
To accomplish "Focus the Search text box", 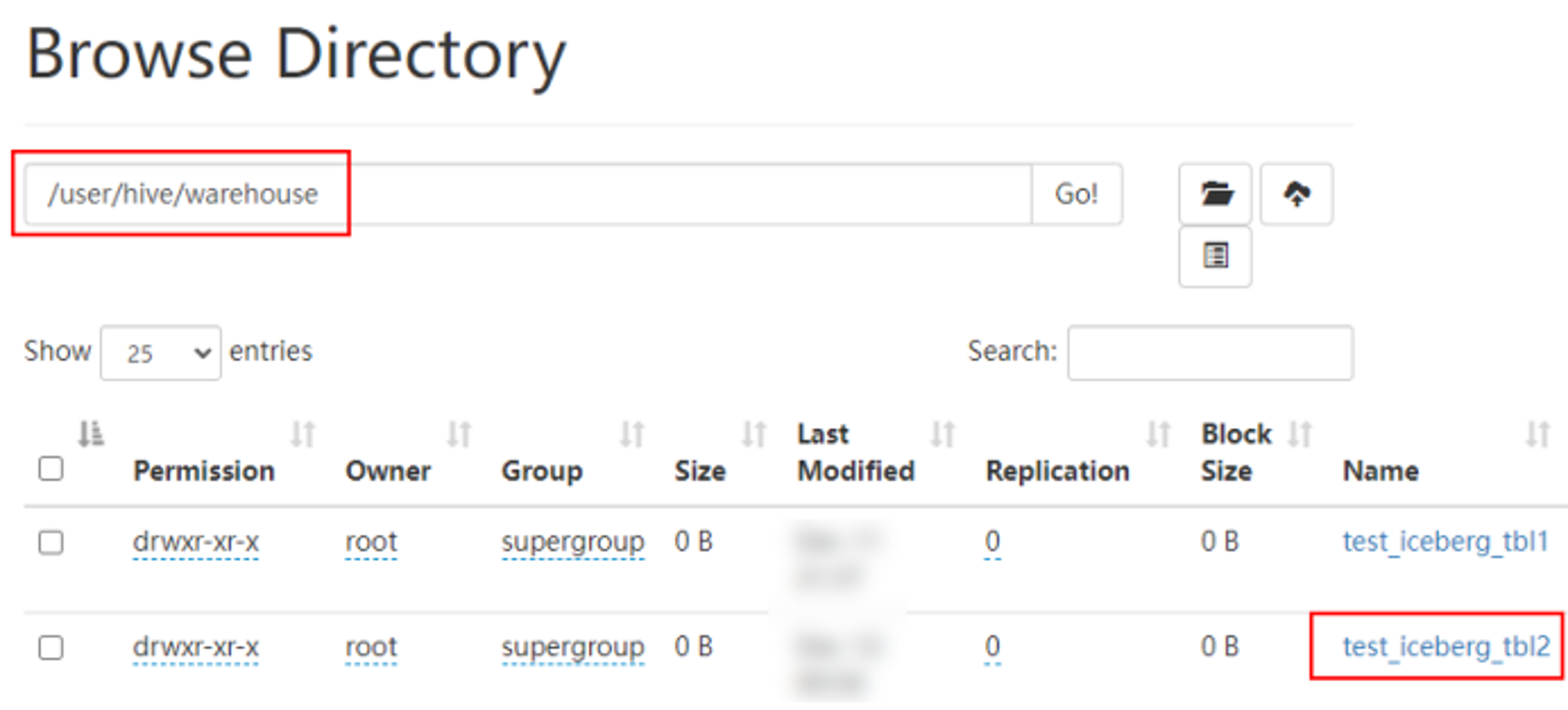I will (1210, 353).
